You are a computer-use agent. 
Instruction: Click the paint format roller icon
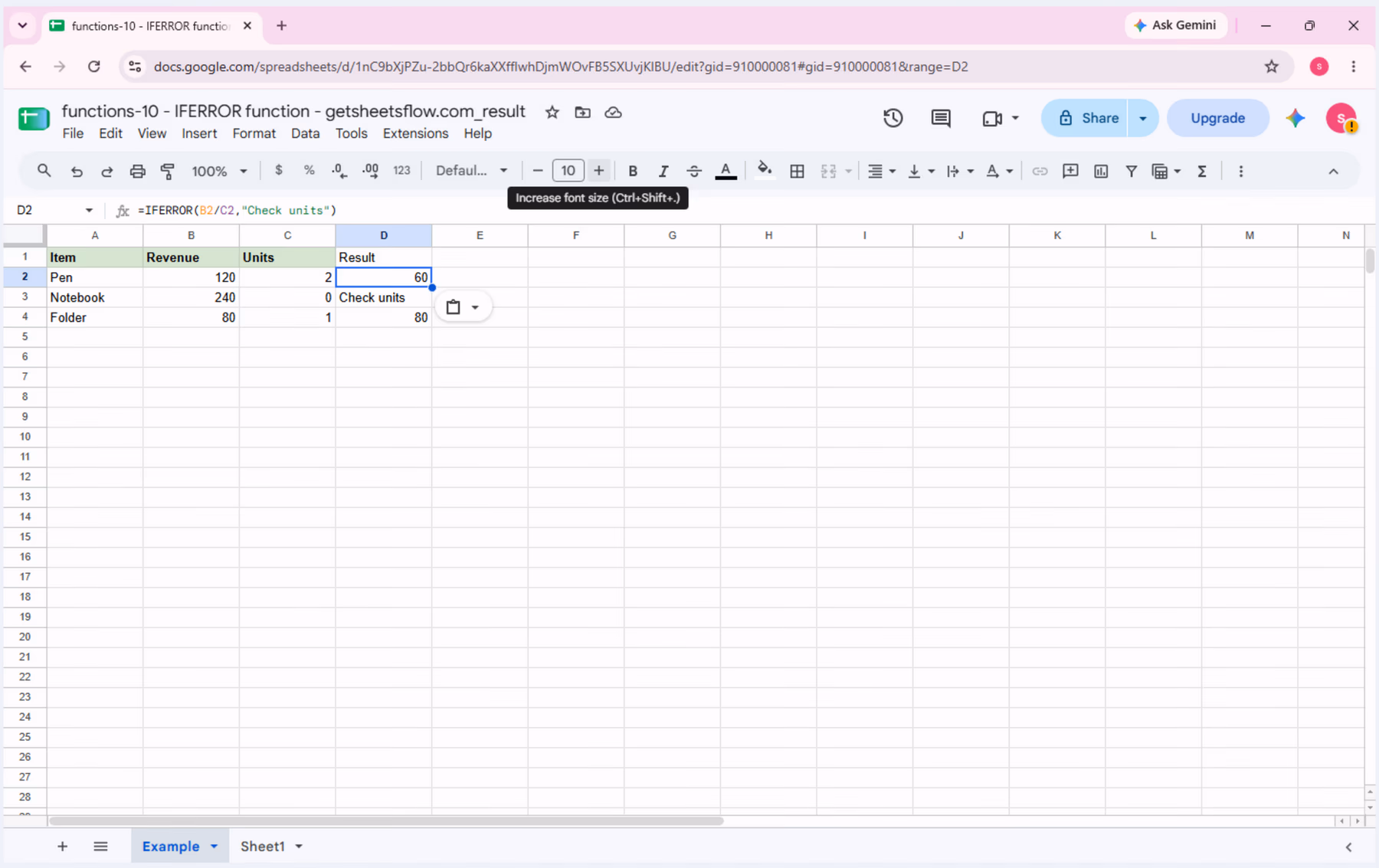[x=168, y=171]
